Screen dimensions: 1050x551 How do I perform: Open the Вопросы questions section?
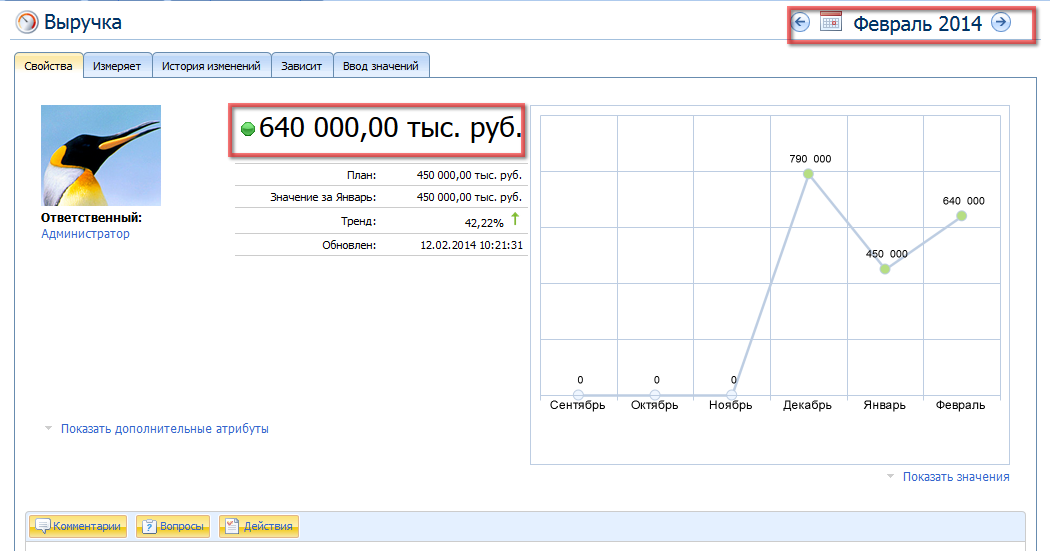(172, 526)
